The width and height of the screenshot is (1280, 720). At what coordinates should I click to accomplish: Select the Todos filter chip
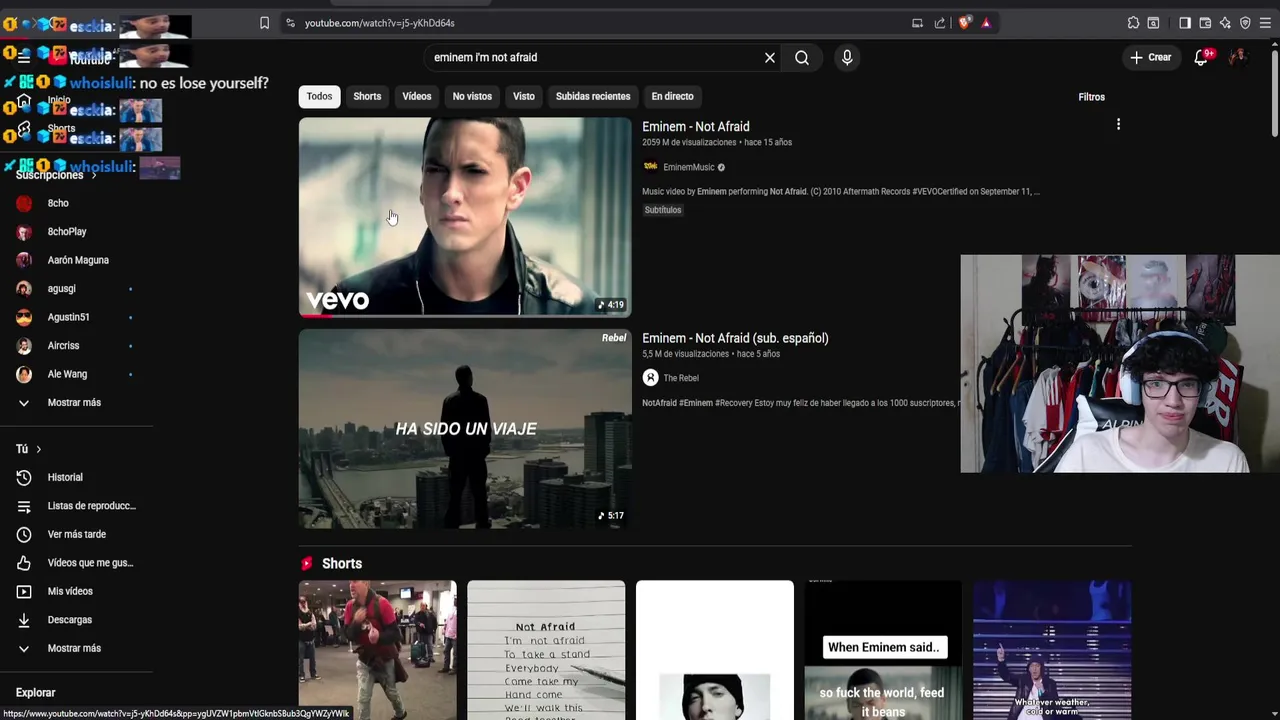pos(319,96)
